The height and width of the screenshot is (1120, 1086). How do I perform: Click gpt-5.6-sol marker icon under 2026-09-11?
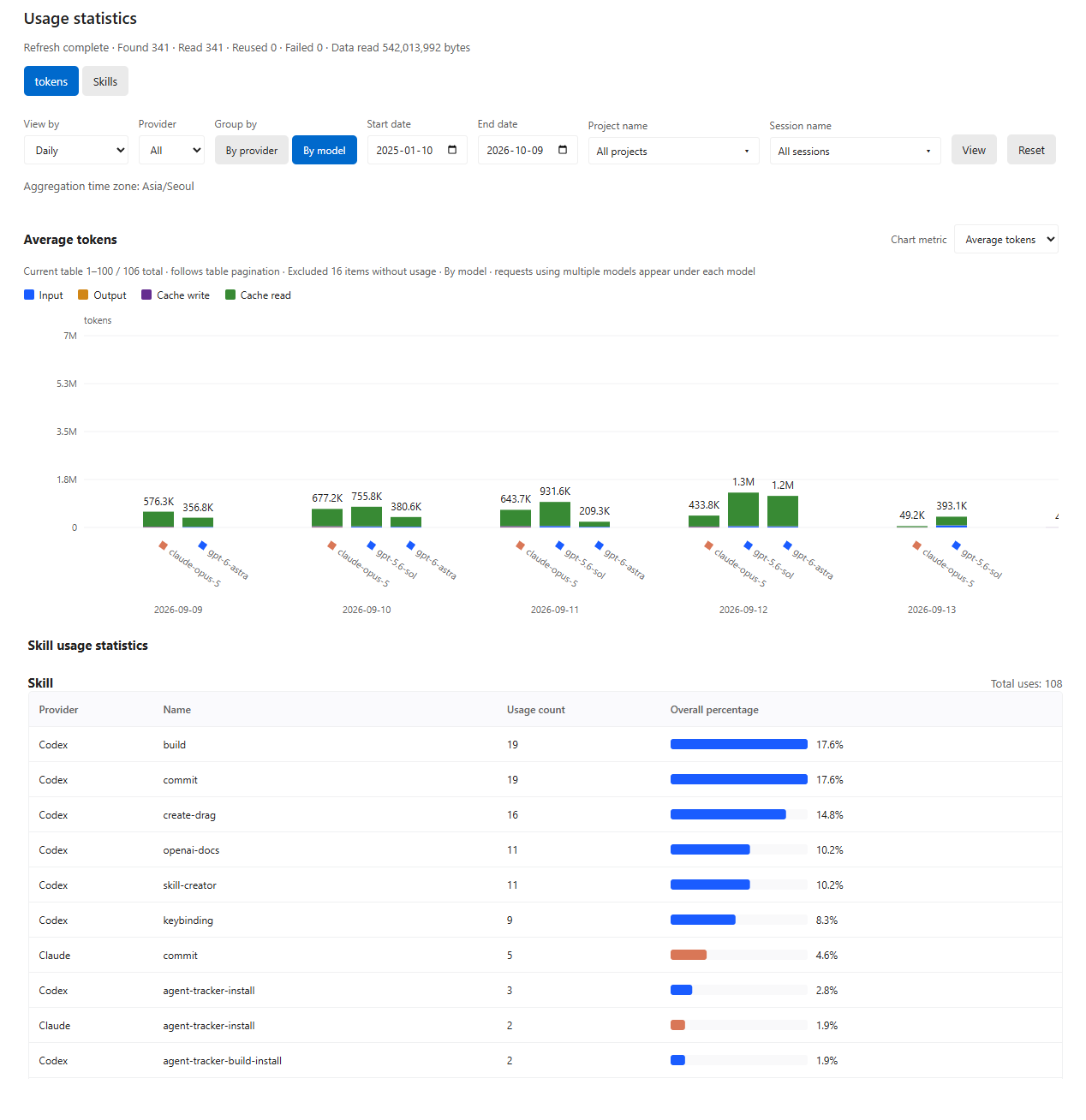[559, 545]
